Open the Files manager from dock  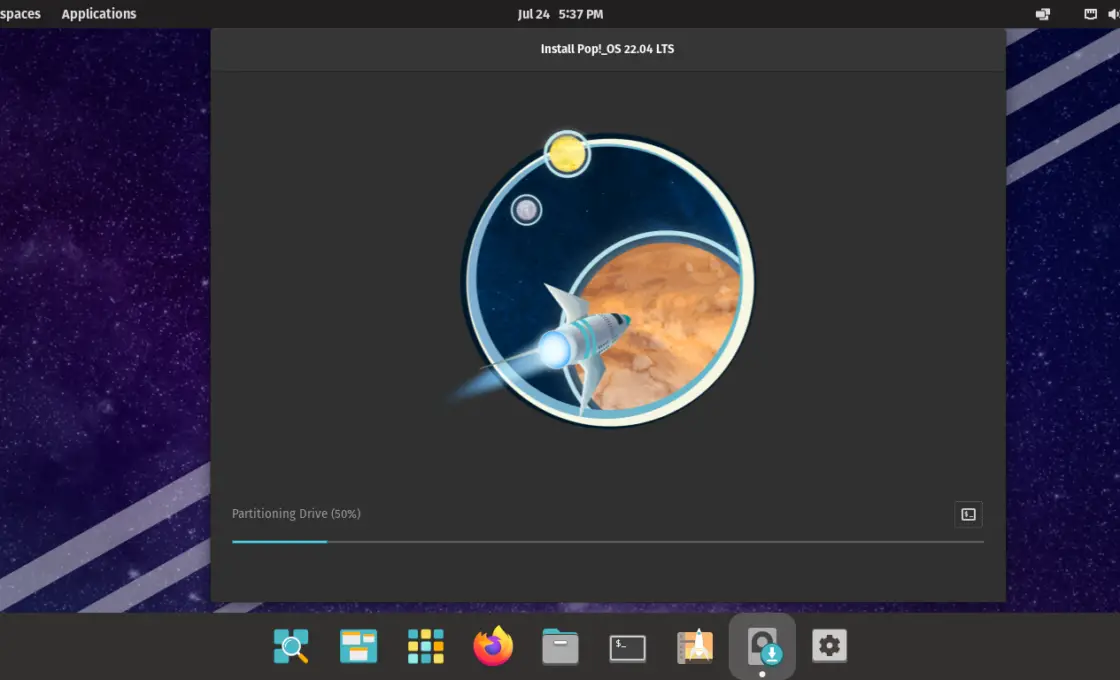[x=560, y=646]
